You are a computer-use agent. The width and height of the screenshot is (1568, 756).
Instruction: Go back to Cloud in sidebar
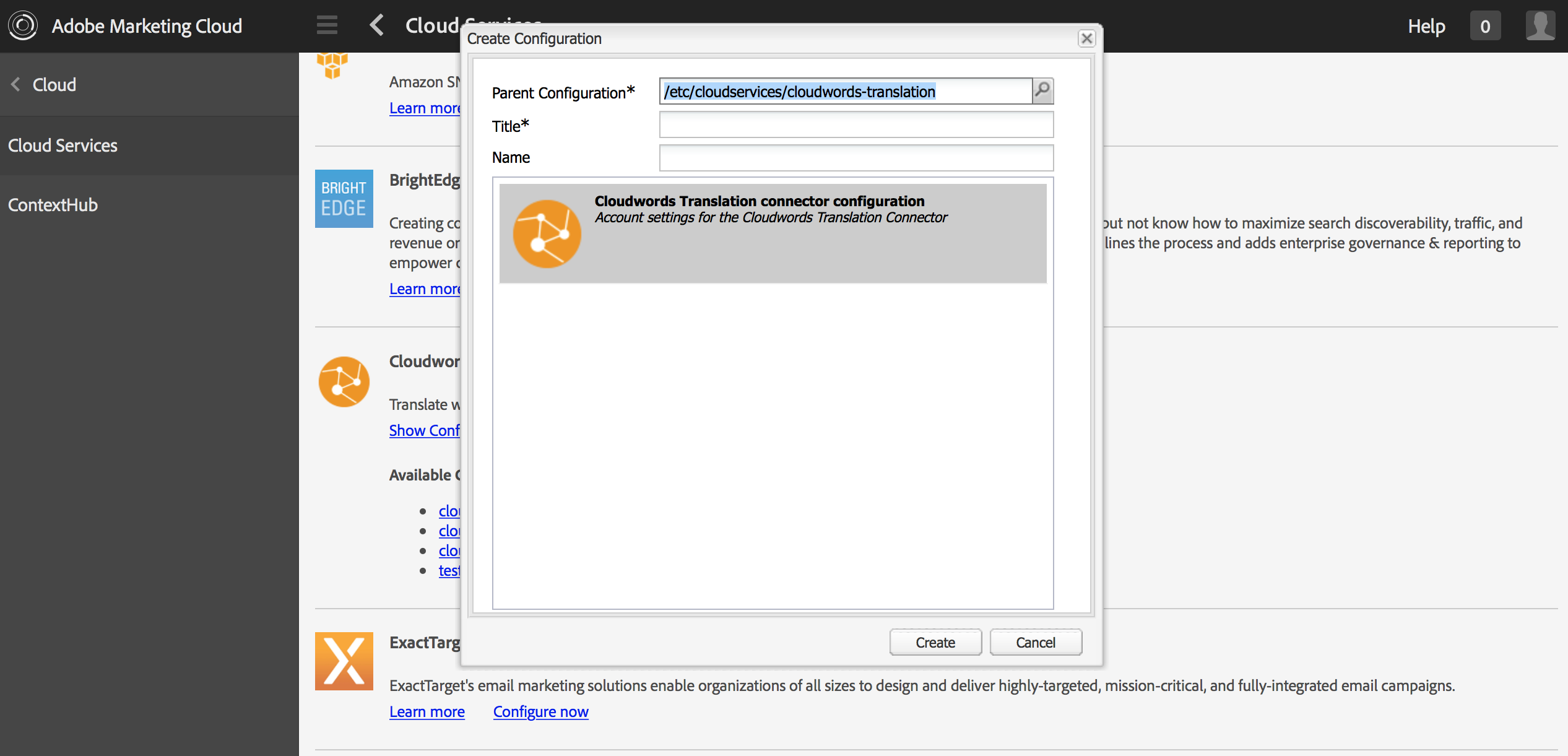click(43, 85)
